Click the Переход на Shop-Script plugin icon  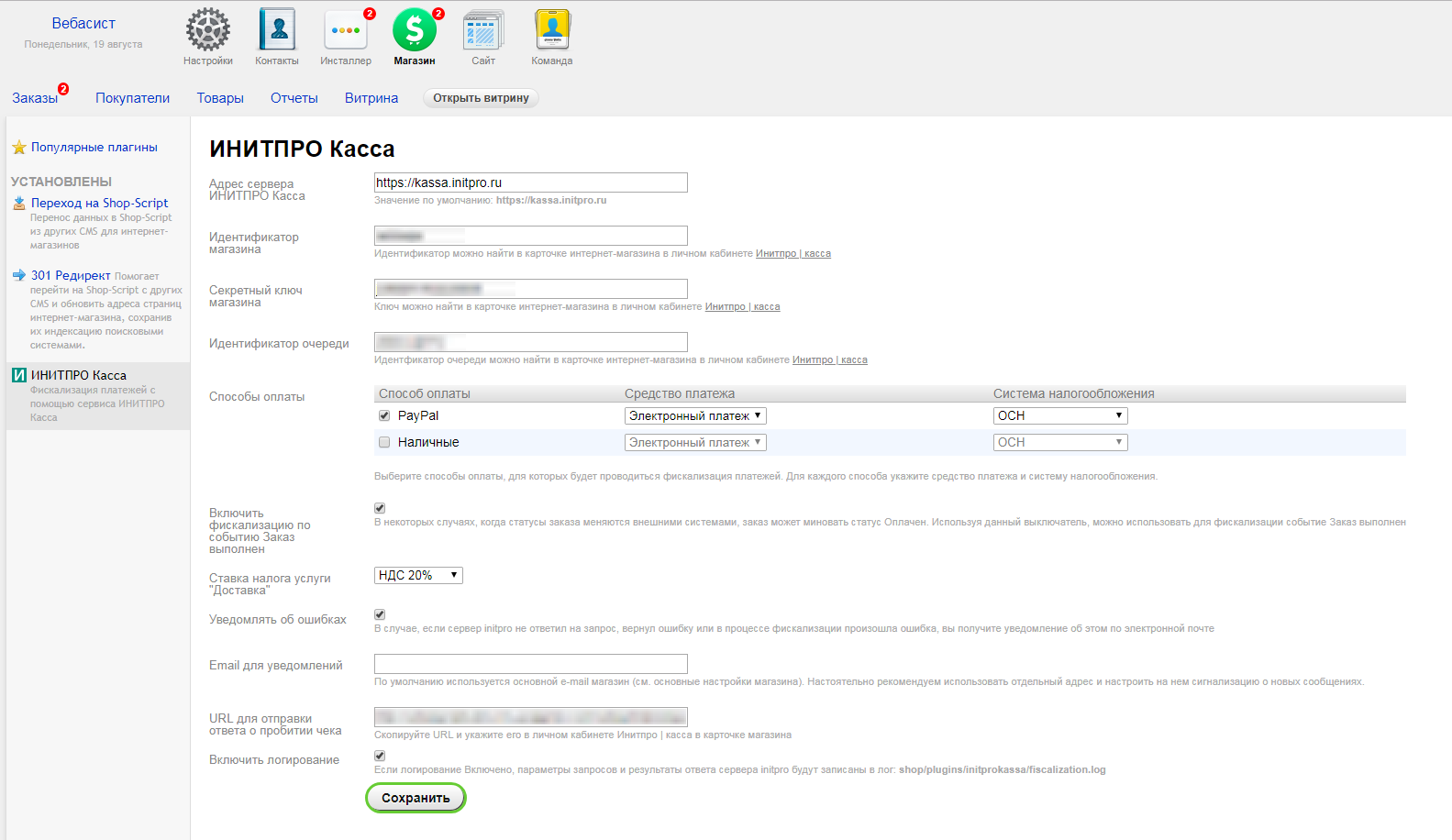(x=19, y=204)
